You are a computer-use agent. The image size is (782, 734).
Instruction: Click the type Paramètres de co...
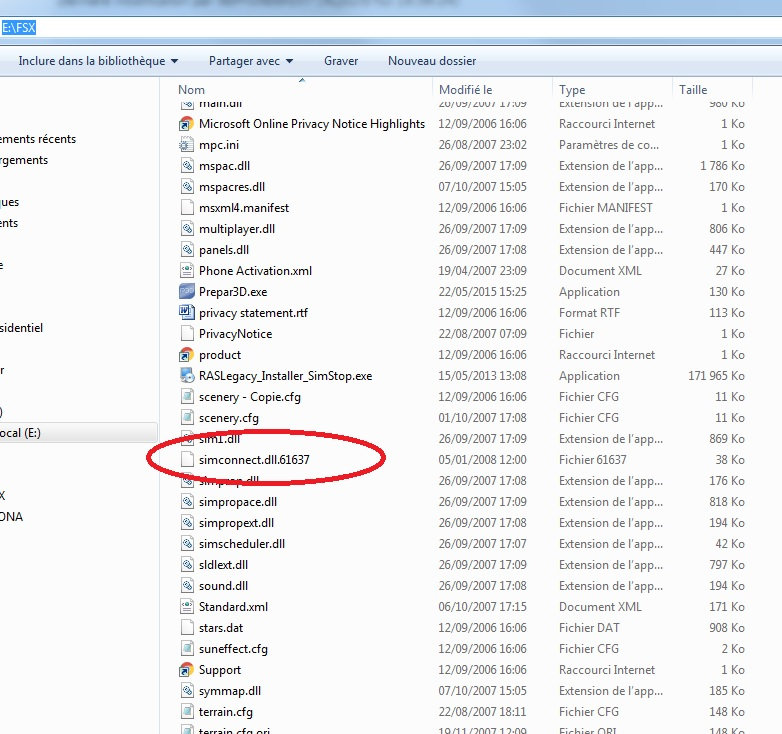[x=608, y=145]
